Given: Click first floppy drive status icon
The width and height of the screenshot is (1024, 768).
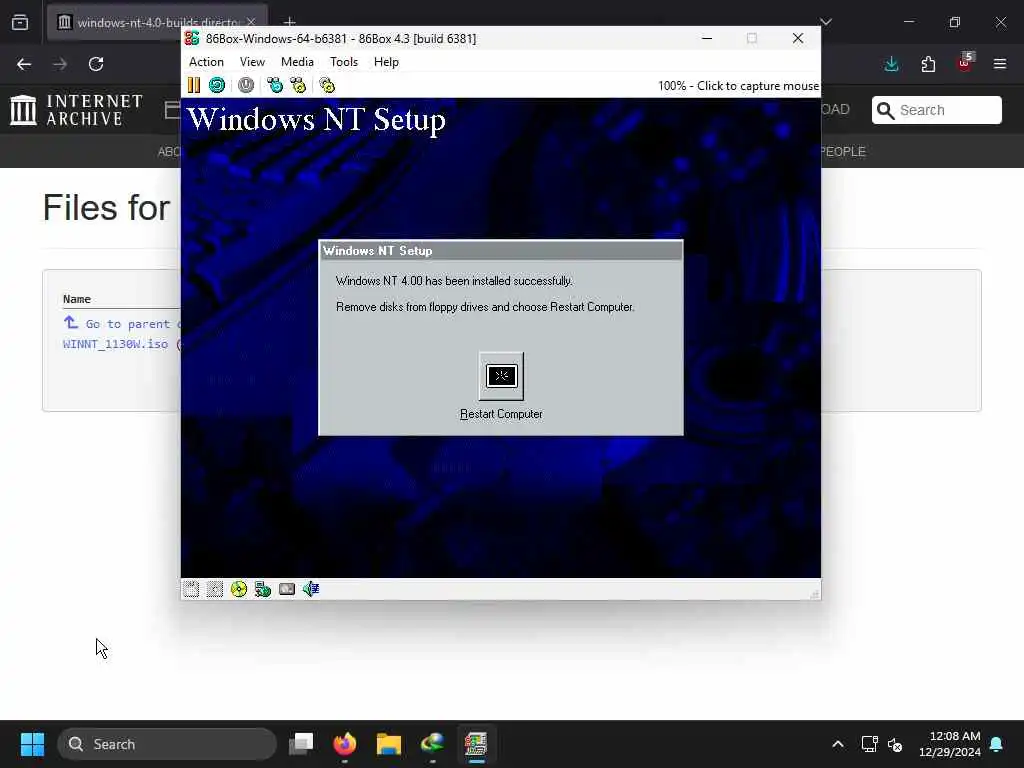Looking at the screenshot, I should pos(191,589).
